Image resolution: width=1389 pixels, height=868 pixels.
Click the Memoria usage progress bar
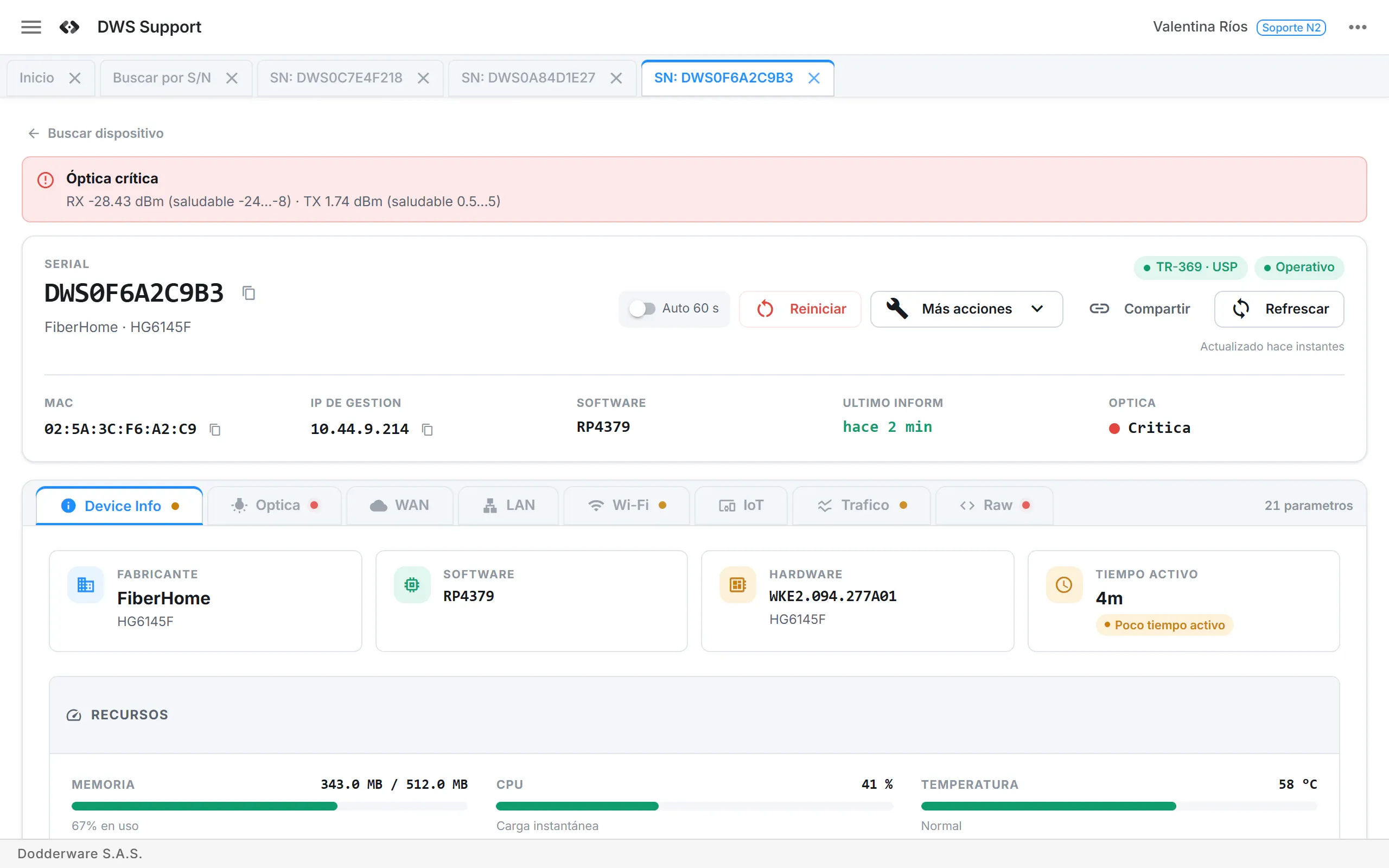(x=269, y=806)
